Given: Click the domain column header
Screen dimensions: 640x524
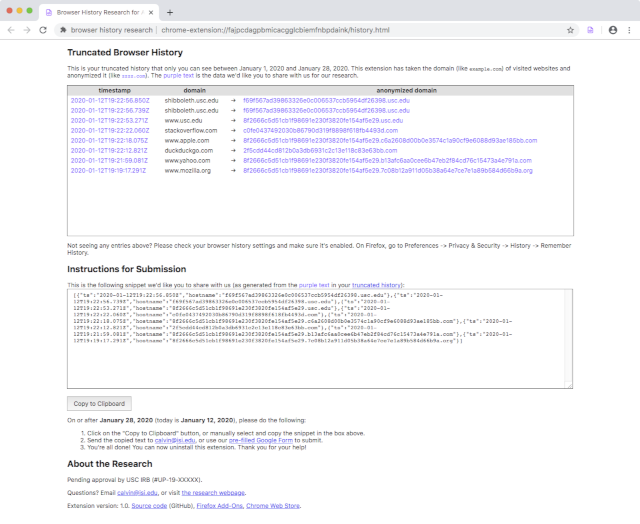Looking at the screenshot, I should 195,90.
